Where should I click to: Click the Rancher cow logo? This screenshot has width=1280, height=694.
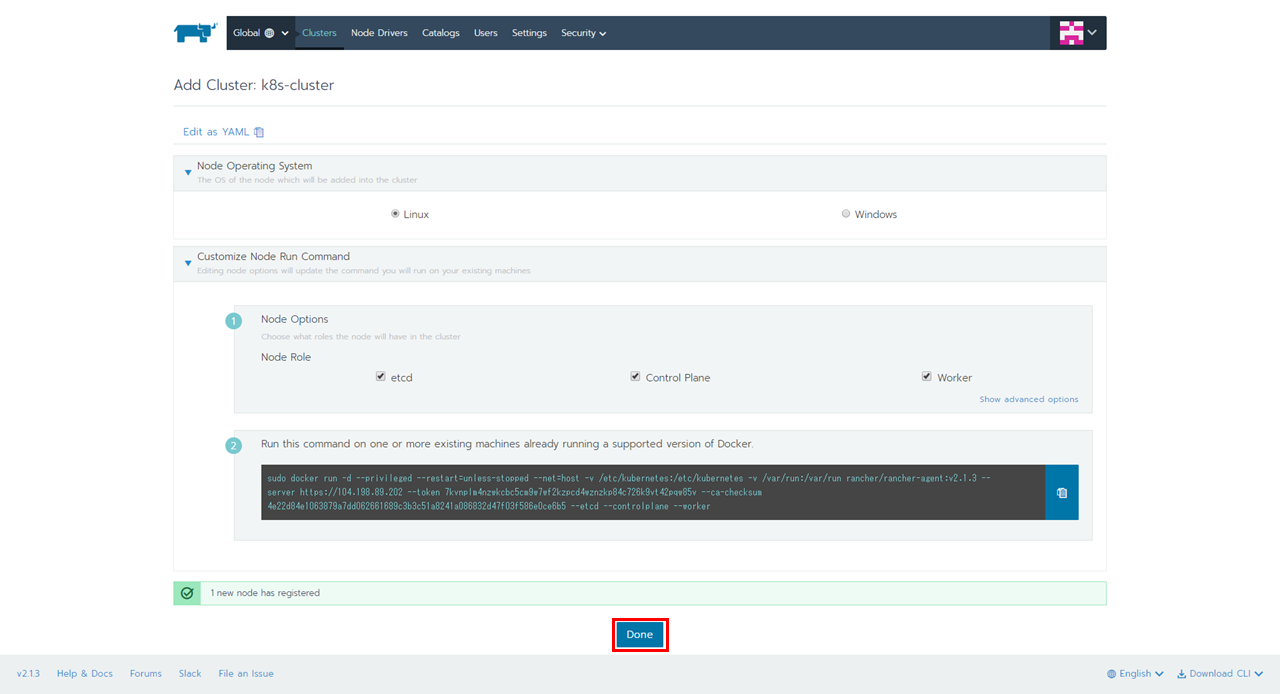pyautogui.click(x=195, y=33)
